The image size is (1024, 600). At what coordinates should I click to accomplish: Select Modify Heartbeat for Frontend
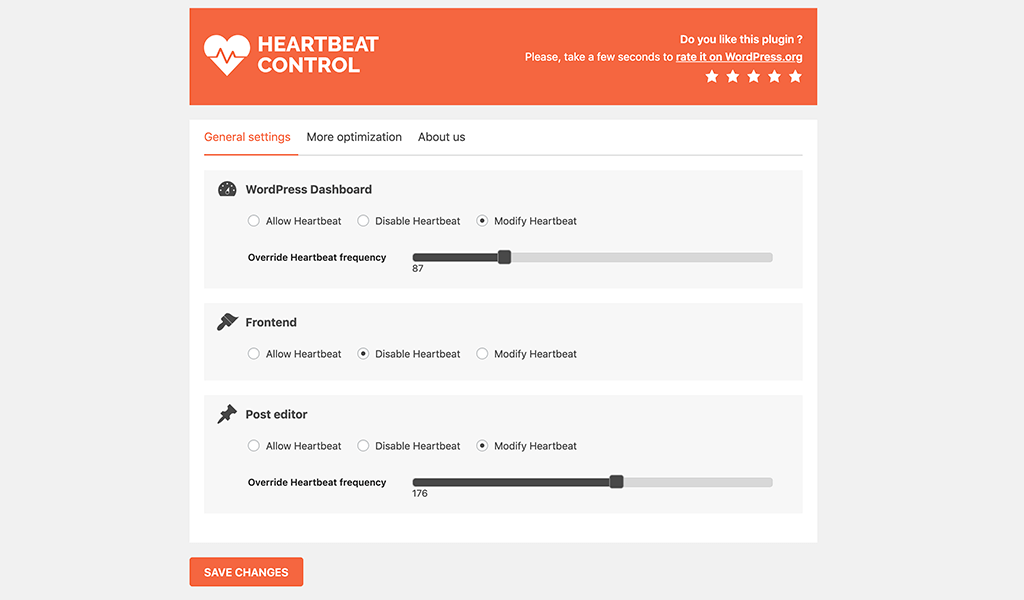pyautogui.click(x=481, y=353)
